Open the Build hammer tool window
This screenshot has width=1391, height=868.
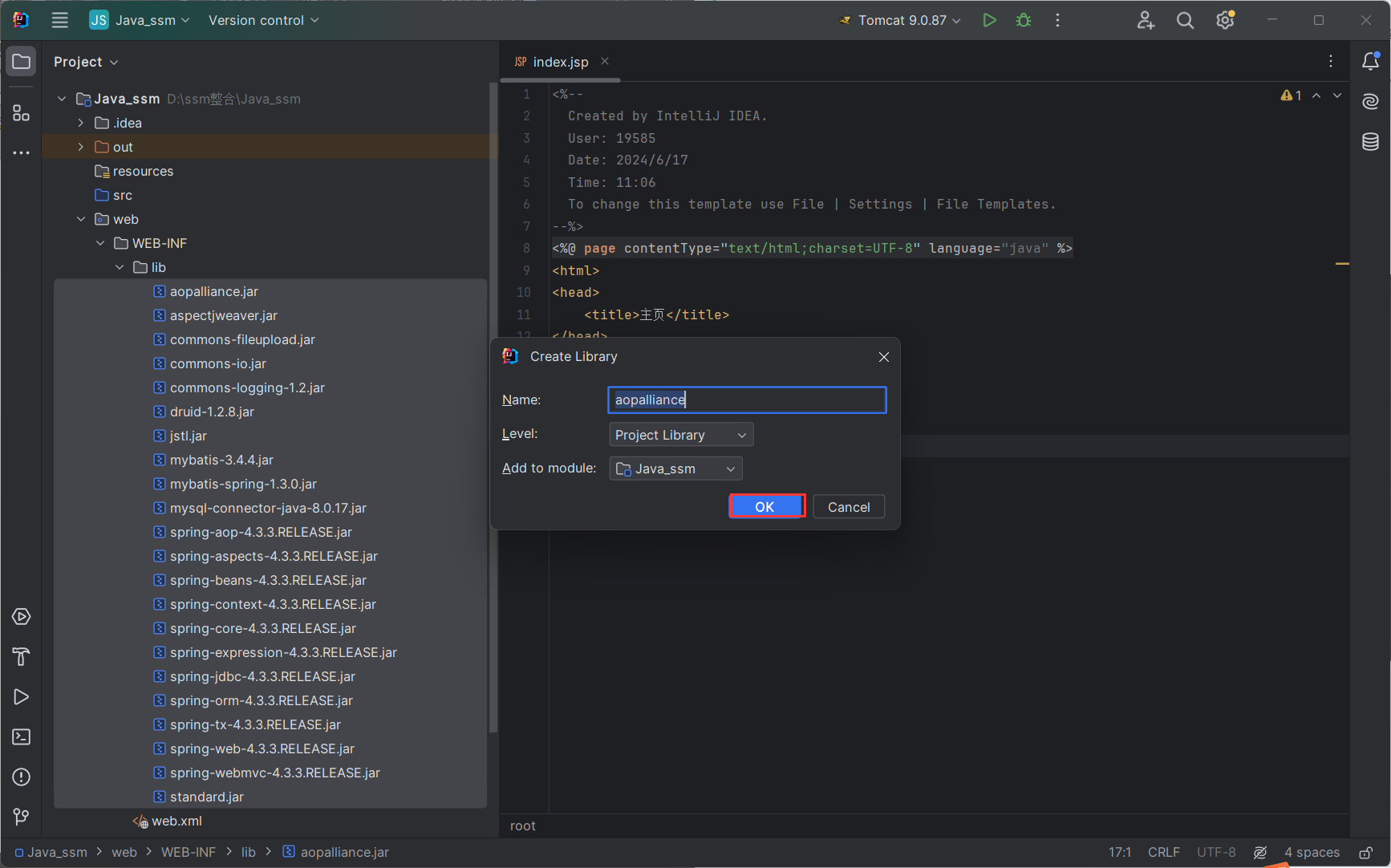[x=22, y=656]
